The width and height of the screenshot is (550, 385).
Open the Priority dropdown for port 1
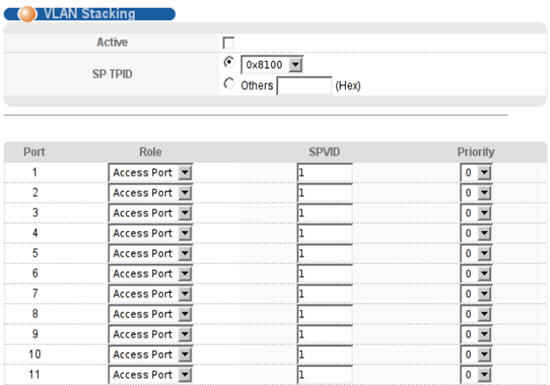(476, 173)
